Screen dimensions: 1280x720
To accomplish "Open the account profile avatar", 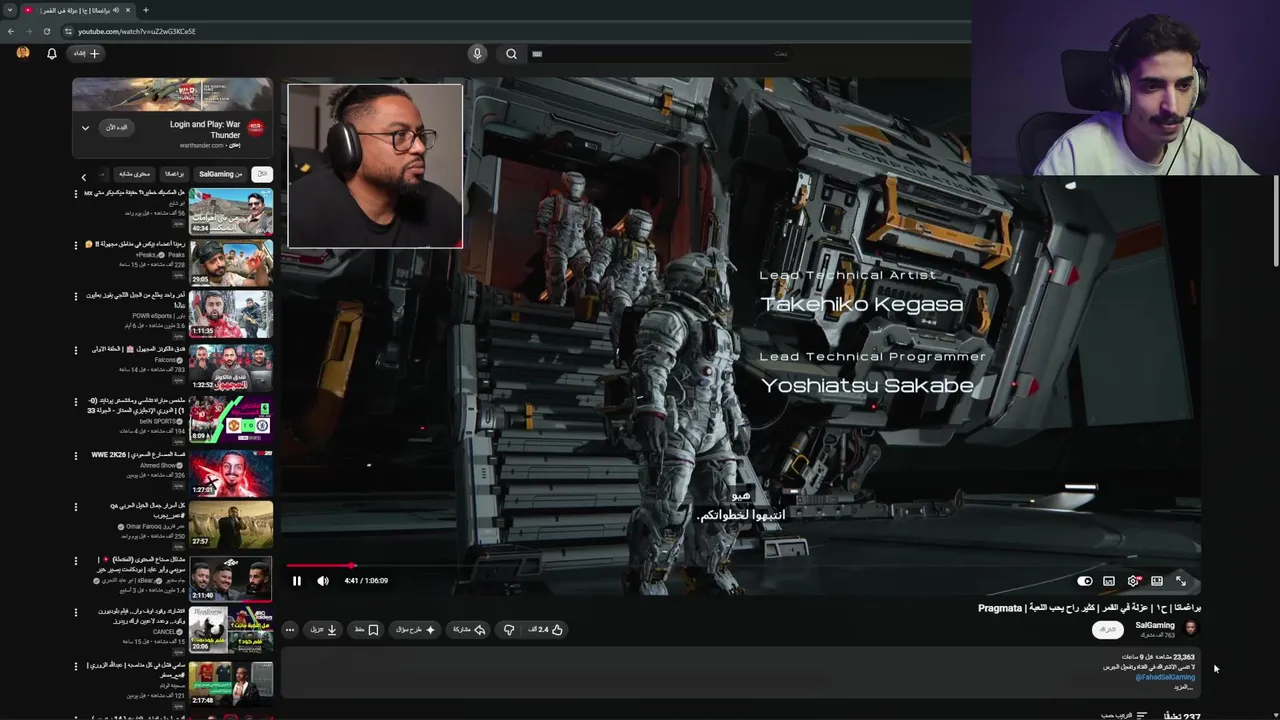I will point(23,53).
